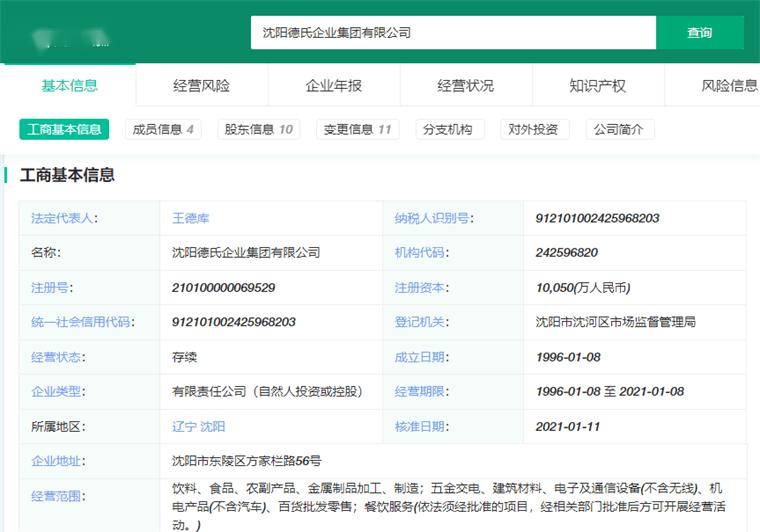Click the 纳税人识别号 label
The height and width of the screenshot is (532, 760).
434,218
